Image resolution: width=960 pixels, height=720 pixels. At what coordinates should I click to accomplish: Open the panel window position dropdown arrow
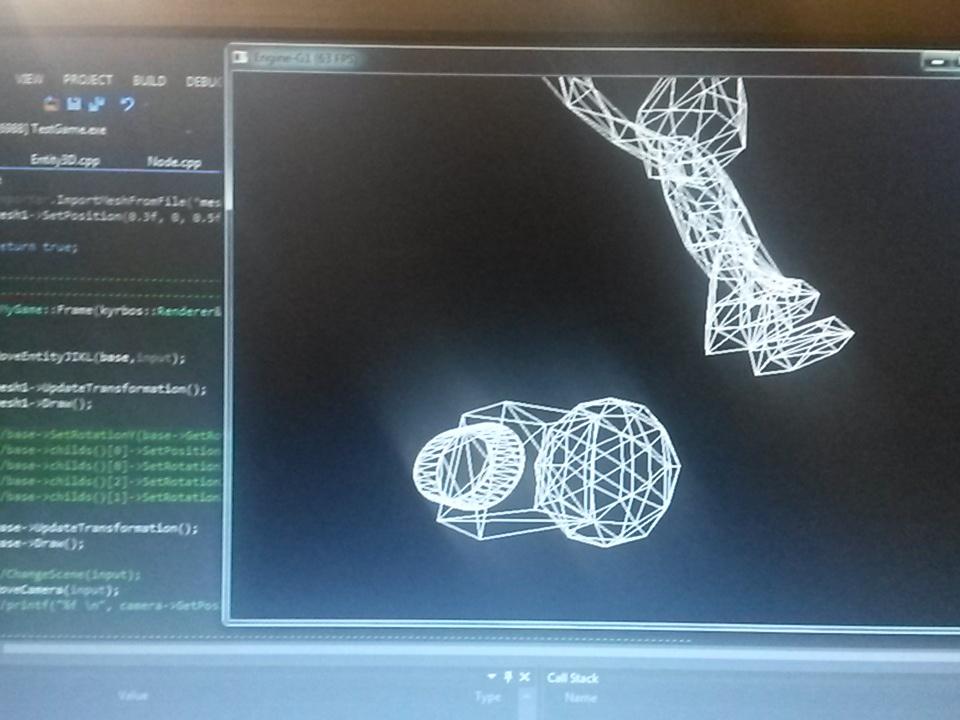click(489, 676)
